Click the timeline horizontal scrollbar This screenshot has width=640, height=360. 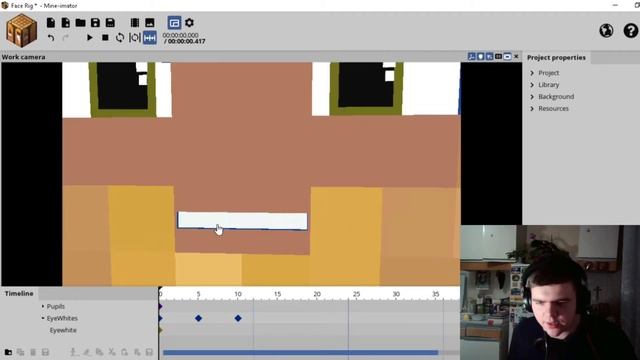pos(300,353)
